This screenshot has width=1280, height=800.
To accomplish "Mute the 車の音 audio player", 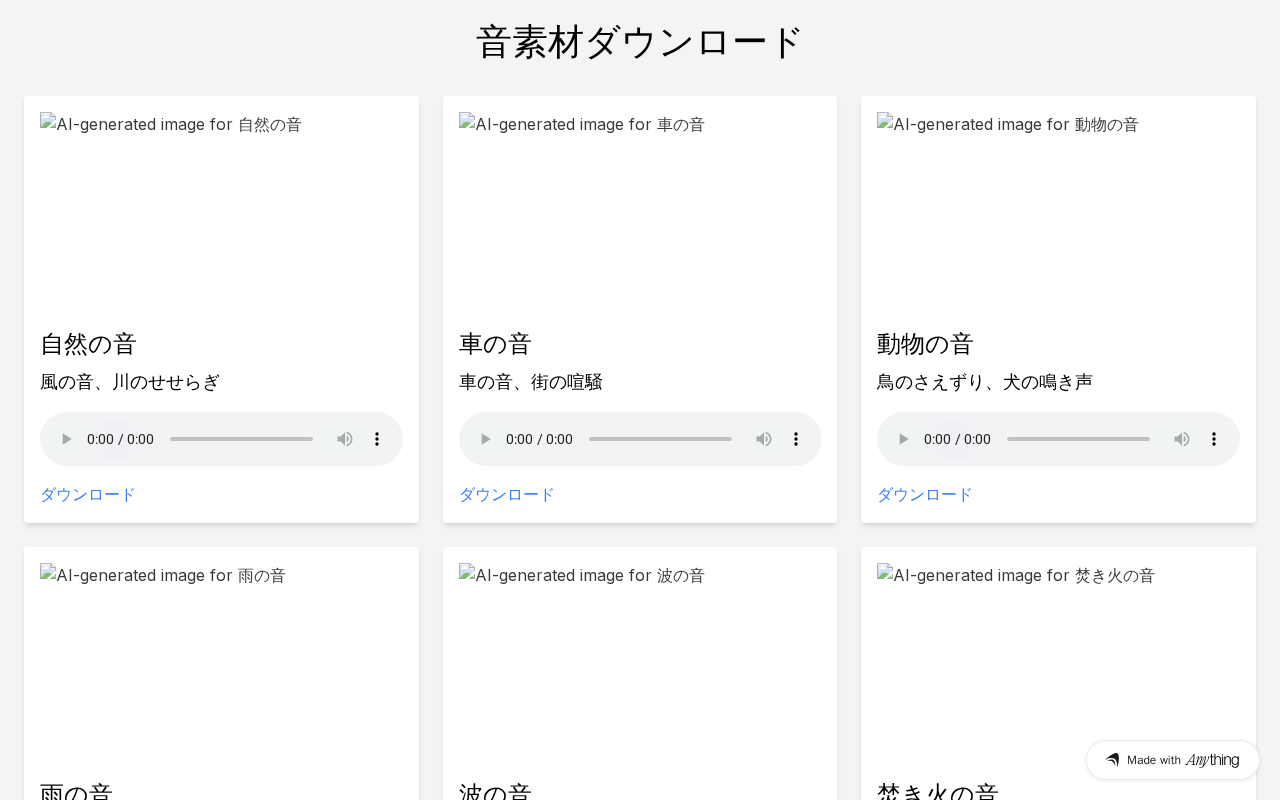I will pyautogui.click(x=764, y=439).
